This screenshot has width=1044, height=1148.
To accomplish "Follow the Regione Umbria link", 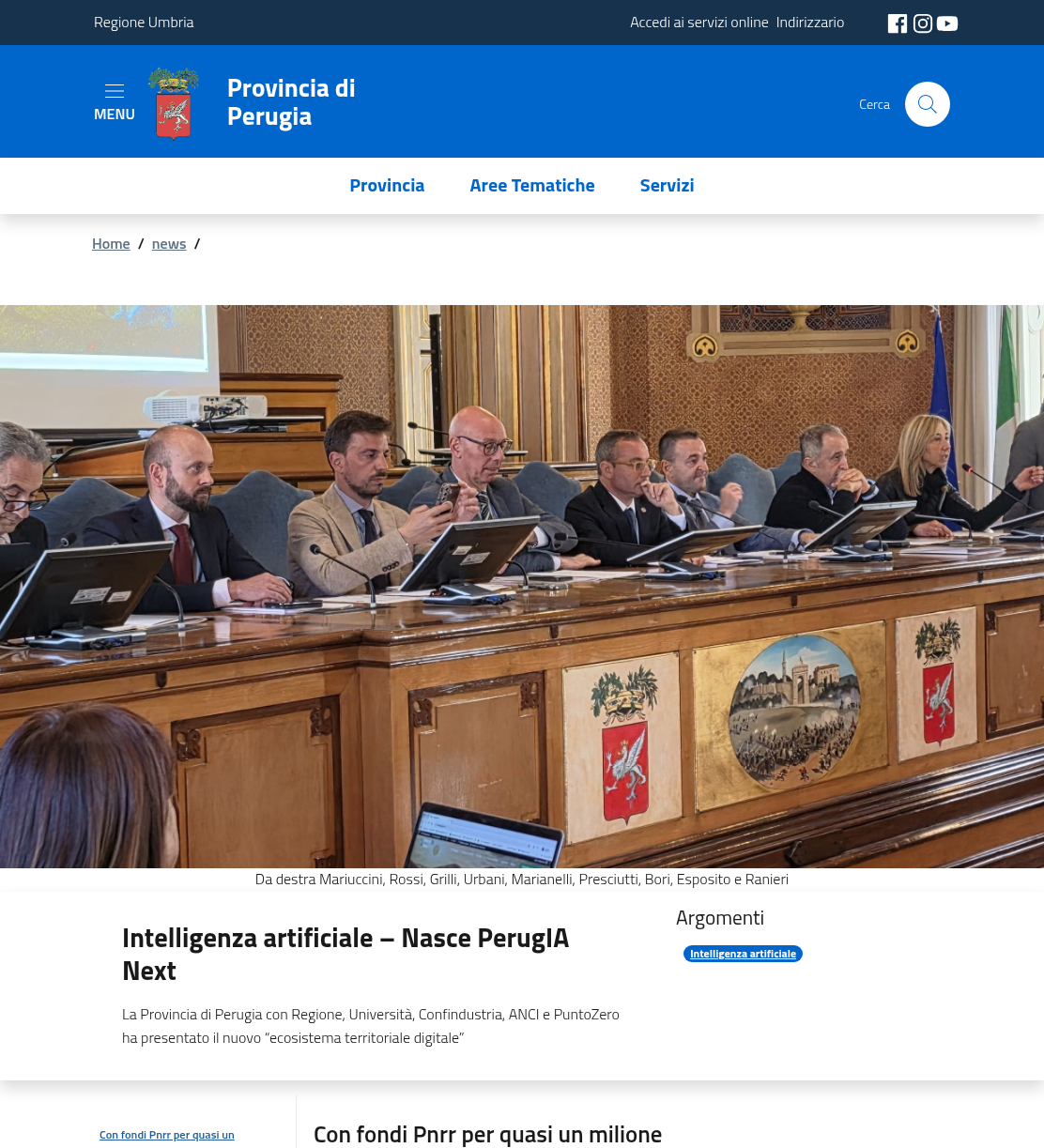I will tap(144, 23).
